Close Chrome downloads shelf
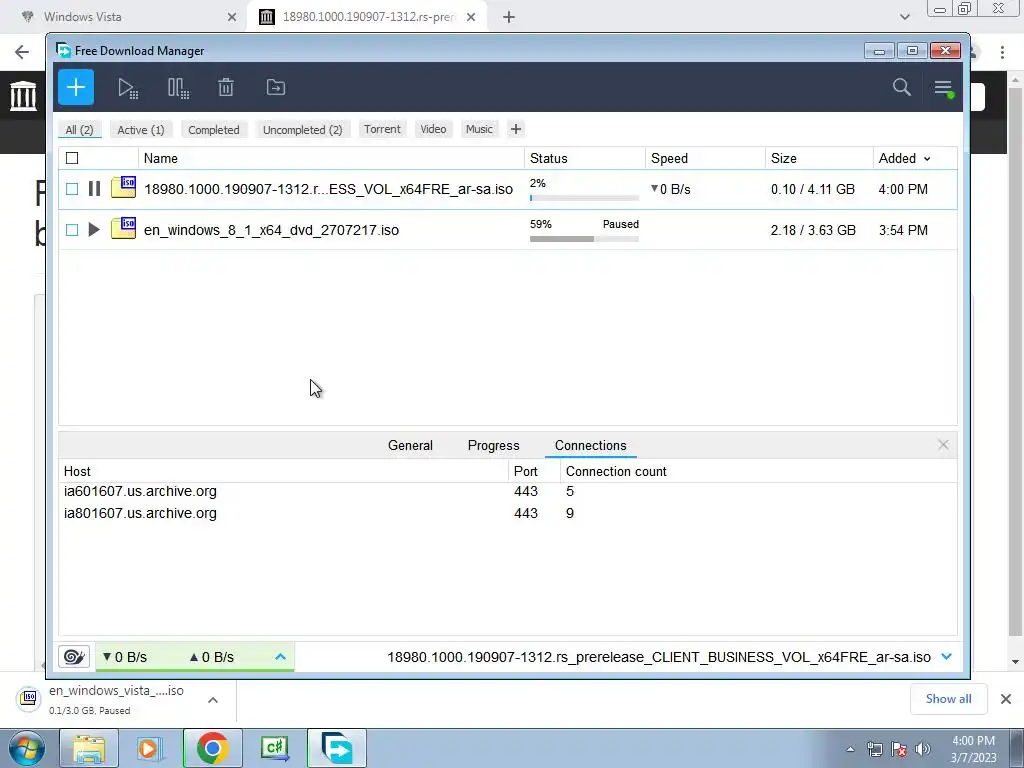This screenshot has width=1024, height=768. click(x=1006, y=699)
